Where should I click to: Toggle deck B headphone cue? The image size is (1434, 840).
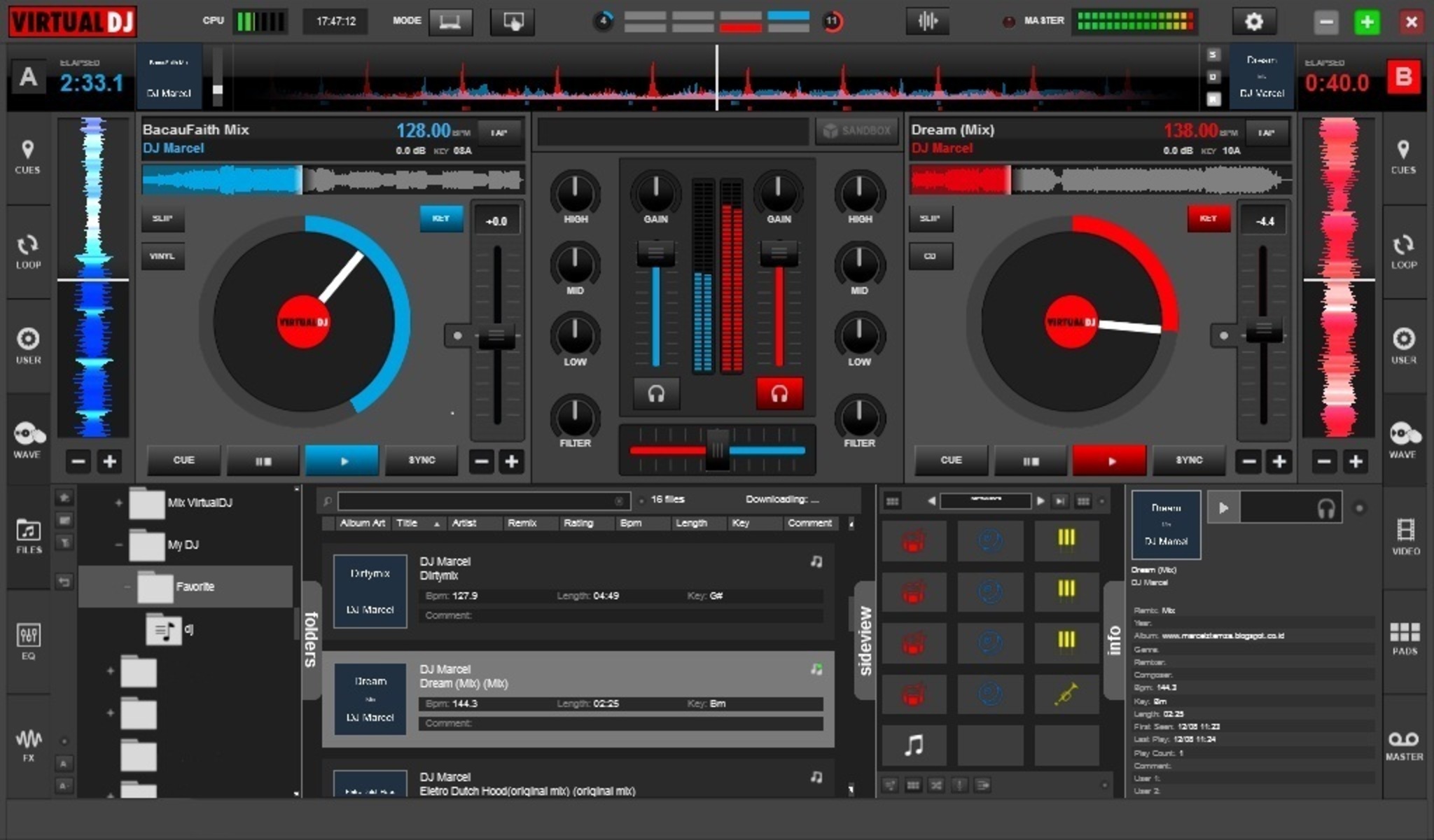779,393
